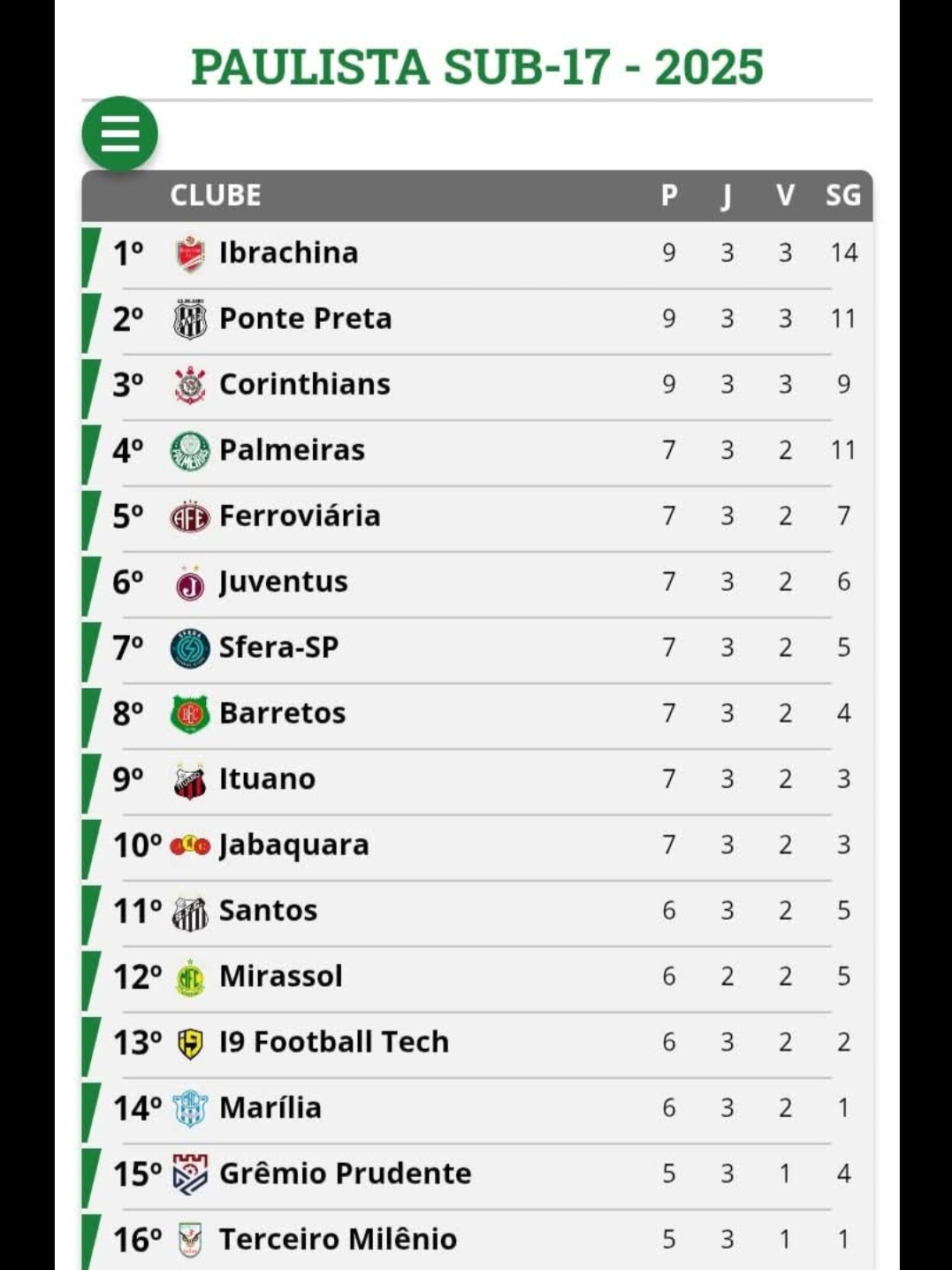Viewport: 952px width, 1270px height.
Task: Click the Palmeiras club crest
Action: [190, 451]
